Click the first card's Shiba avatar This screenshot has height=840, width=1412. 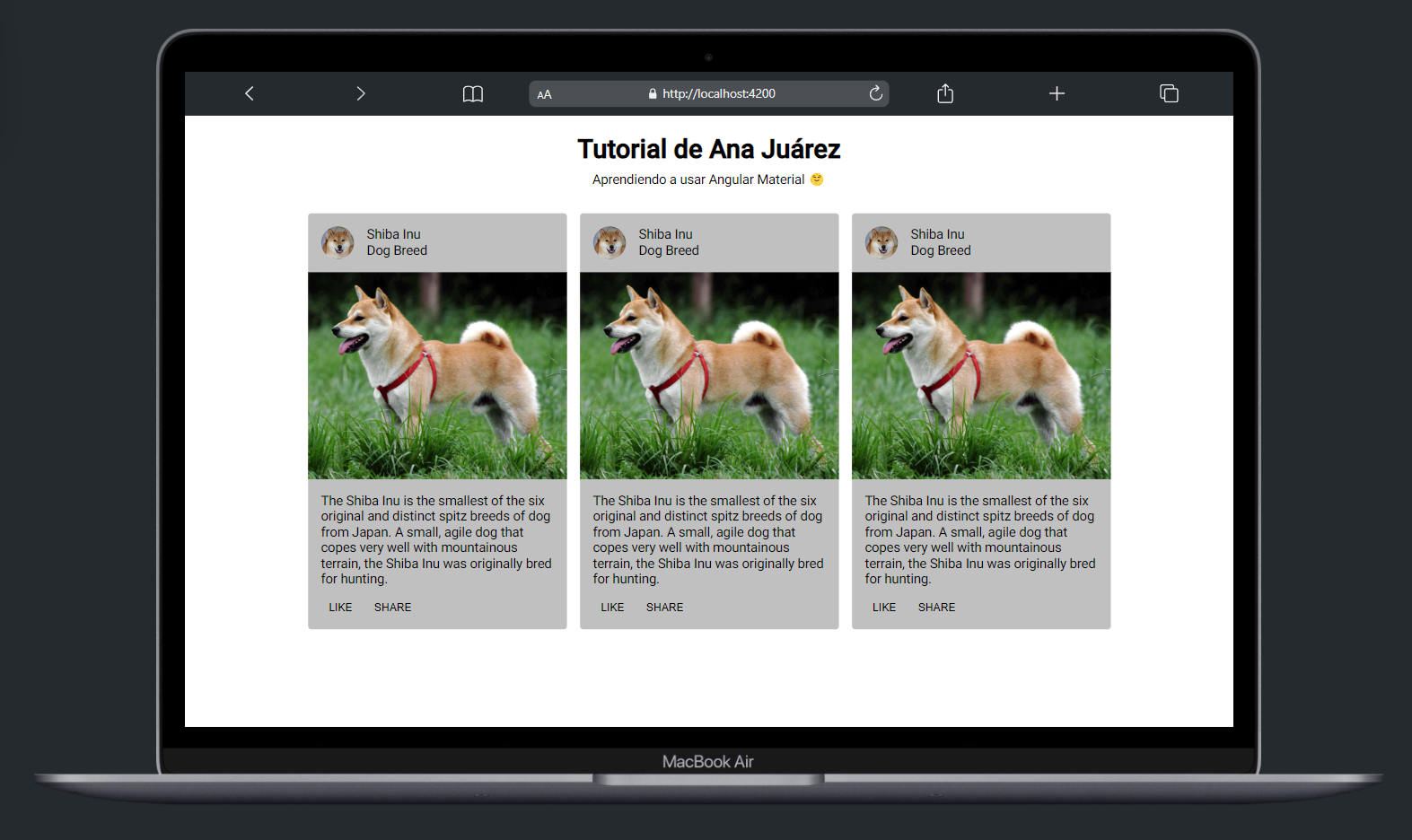(338, 242)
